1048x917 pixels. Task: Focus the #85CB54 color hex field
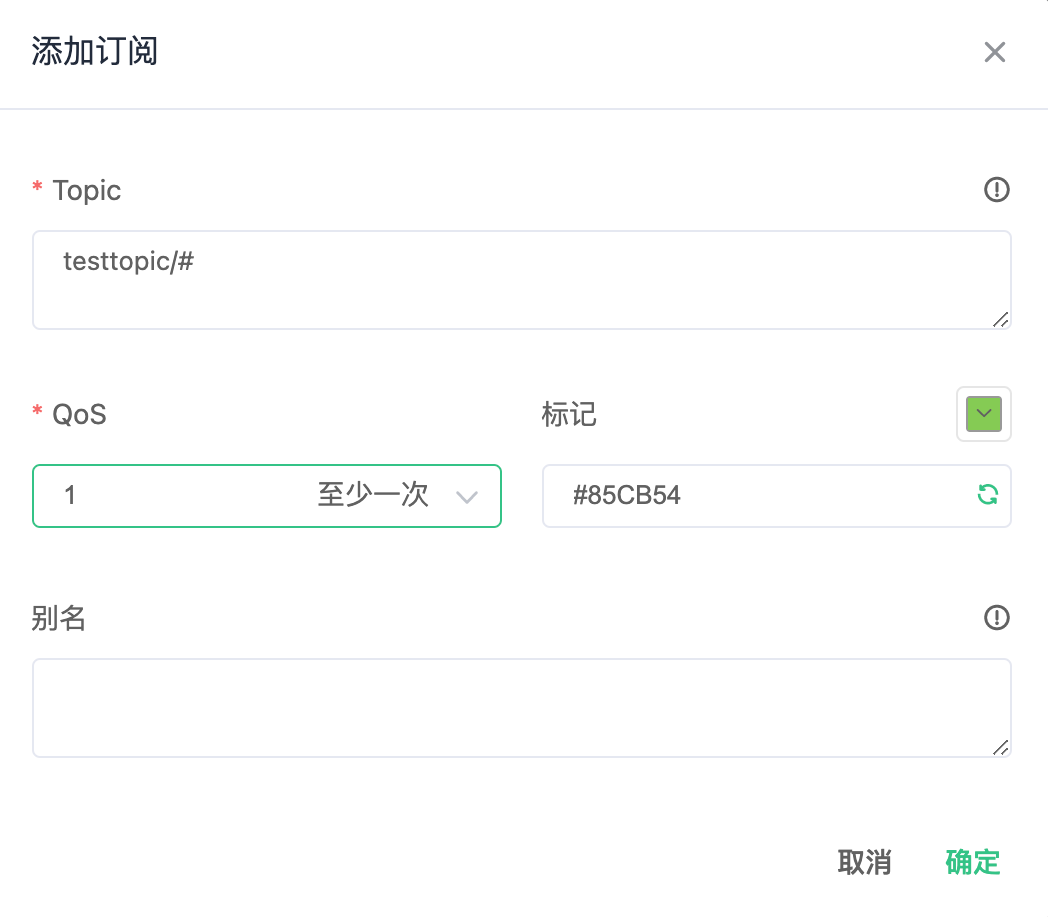750,495
